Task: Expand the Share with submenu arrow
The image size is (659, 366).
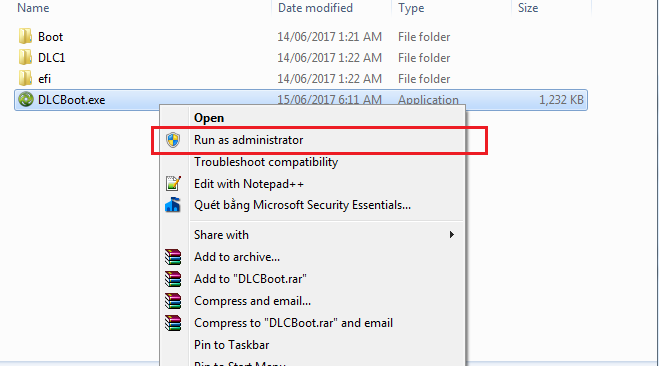Action: pos(452,234)
